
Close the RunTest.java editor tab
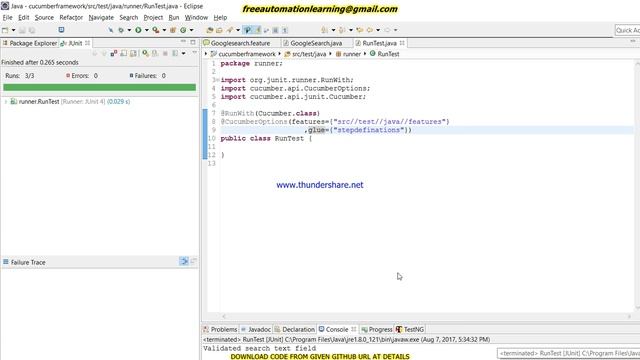402,43
